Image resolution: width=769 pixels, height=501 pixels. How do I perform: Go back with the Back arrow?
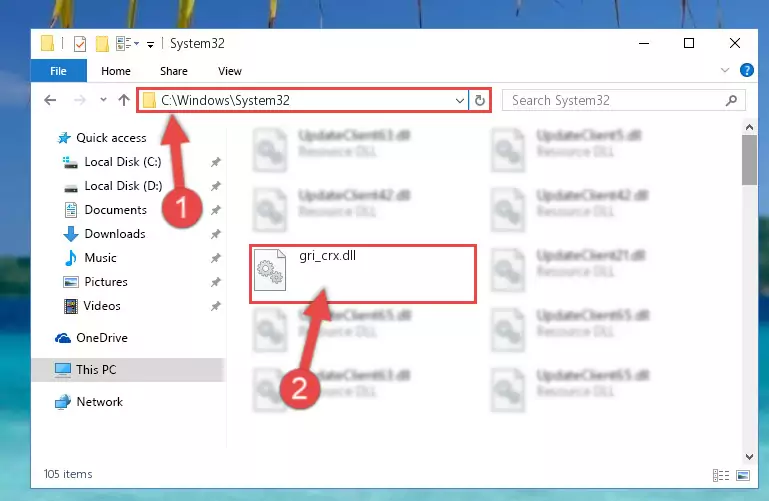click(50, 100)
